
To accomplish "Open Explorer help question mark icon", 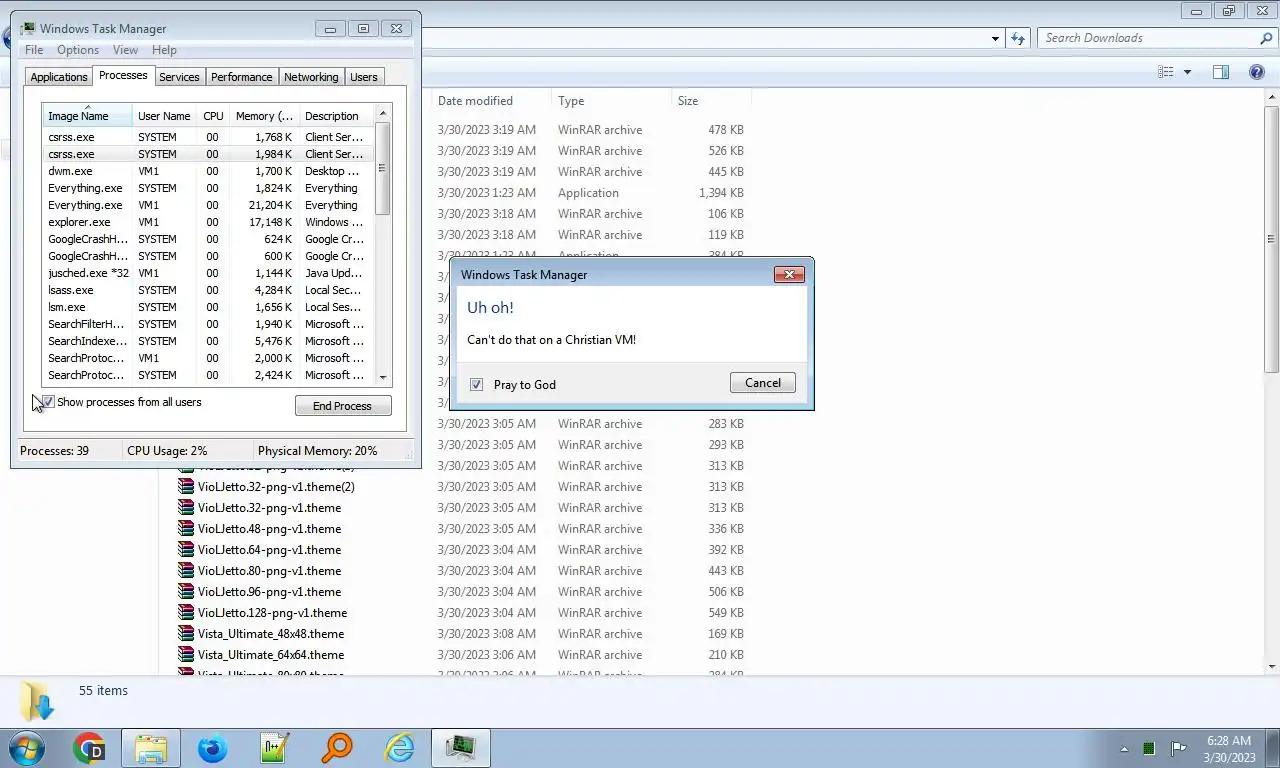I will coord(1257,72).
